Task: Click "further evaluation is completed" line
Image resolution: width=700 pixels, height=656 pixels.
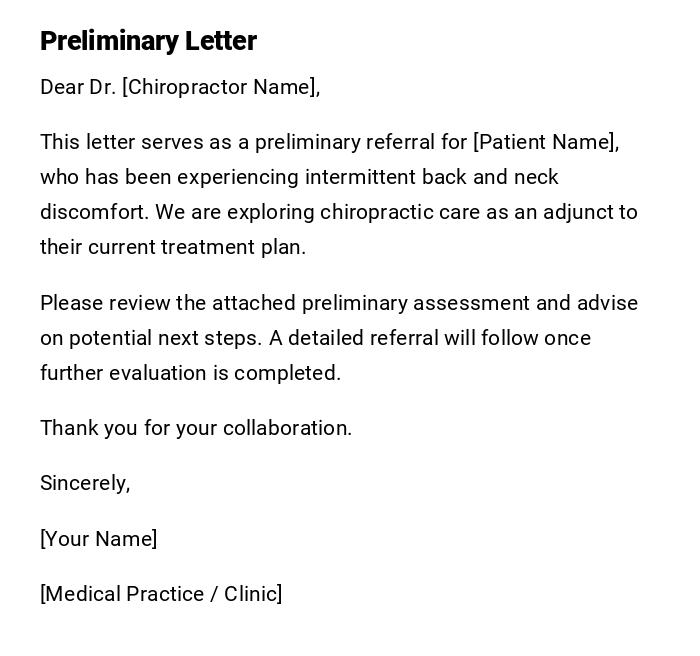Action: [190, 373]
